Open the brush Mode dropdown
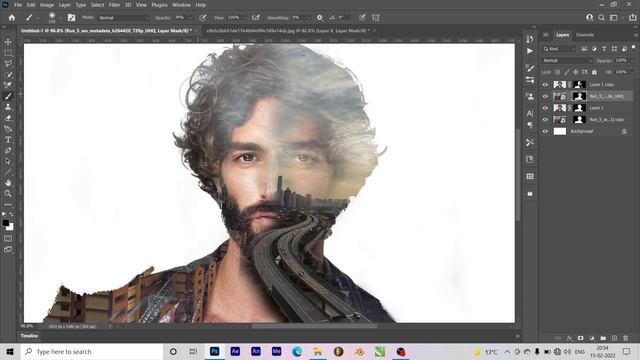This screenshot has height=360, width=640. pyautogui.click(x=124, y=18)
